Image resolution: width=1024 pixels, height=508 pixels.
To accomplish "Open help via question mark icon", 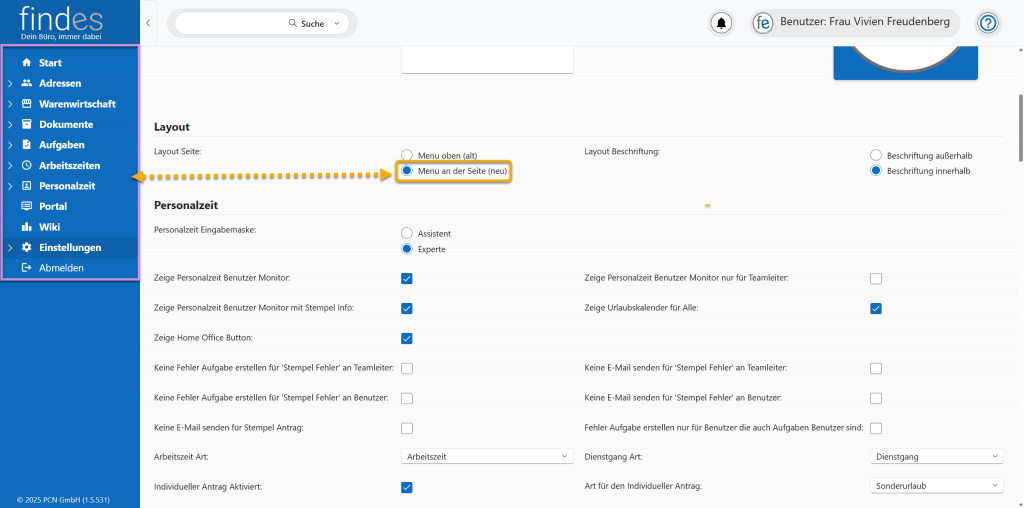I will [988, 23].
